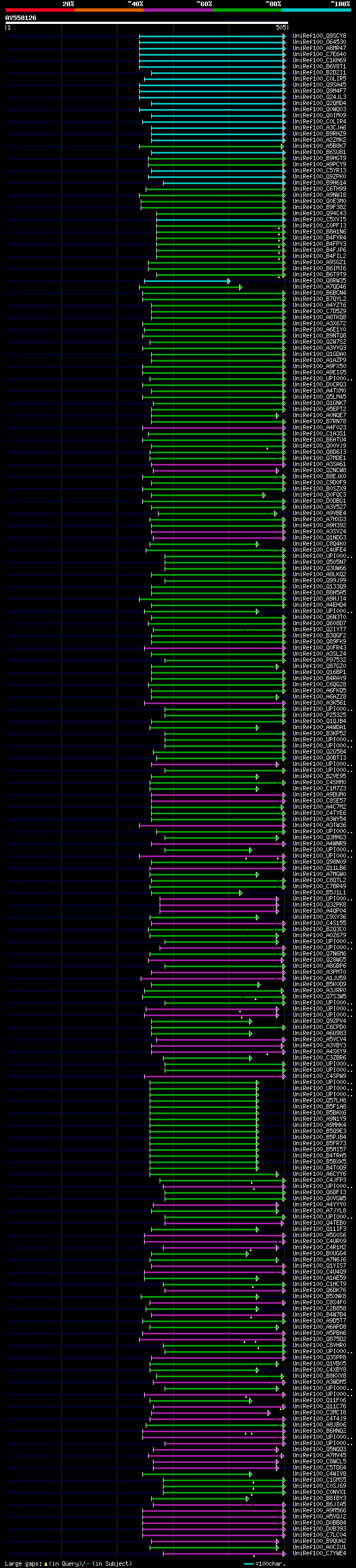Click the UniRef100_C6TH99 label

click(x=319, y=189)
